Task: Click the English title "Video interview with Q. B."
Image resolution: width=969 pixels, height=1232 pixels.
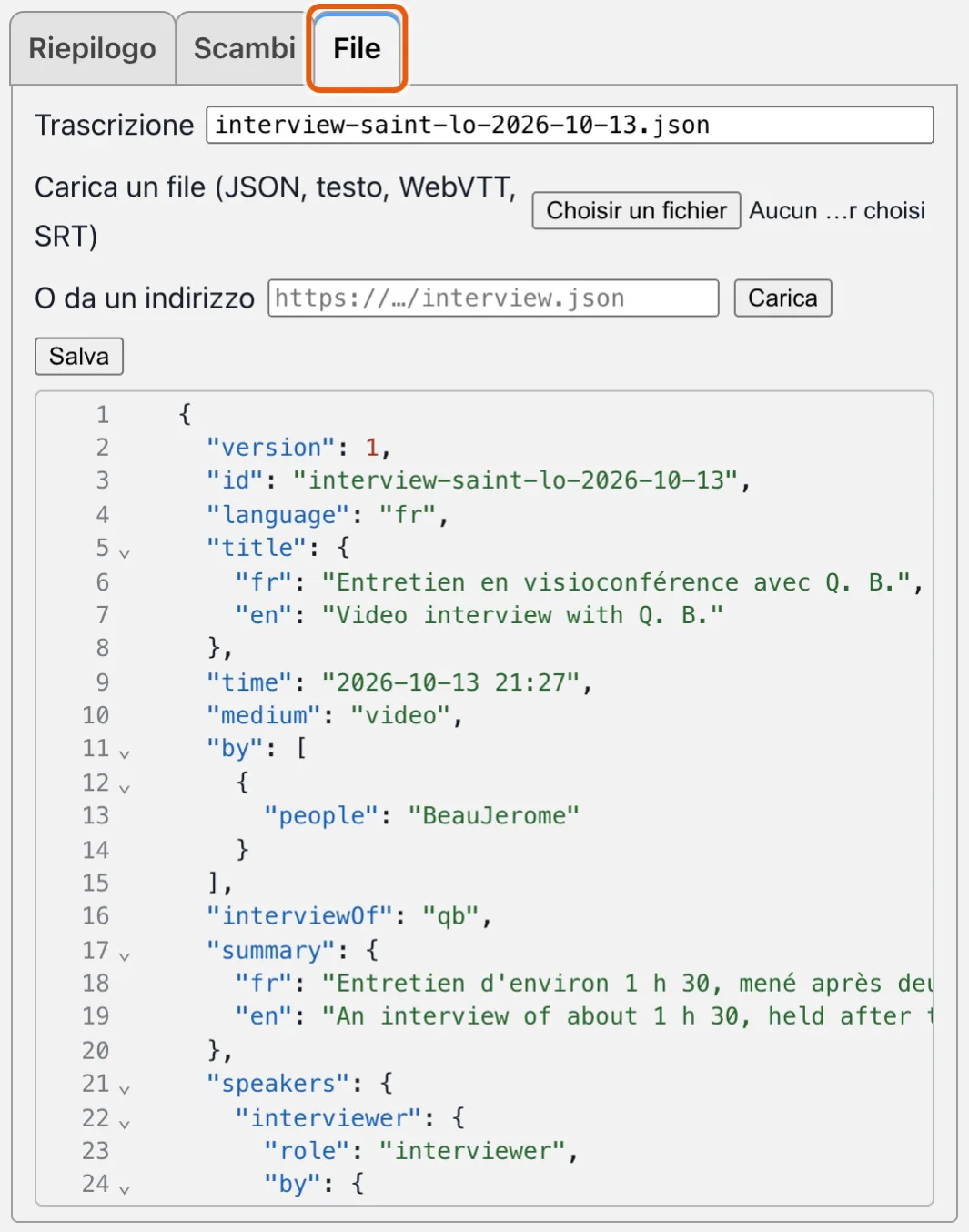Action: coord(523,615)
